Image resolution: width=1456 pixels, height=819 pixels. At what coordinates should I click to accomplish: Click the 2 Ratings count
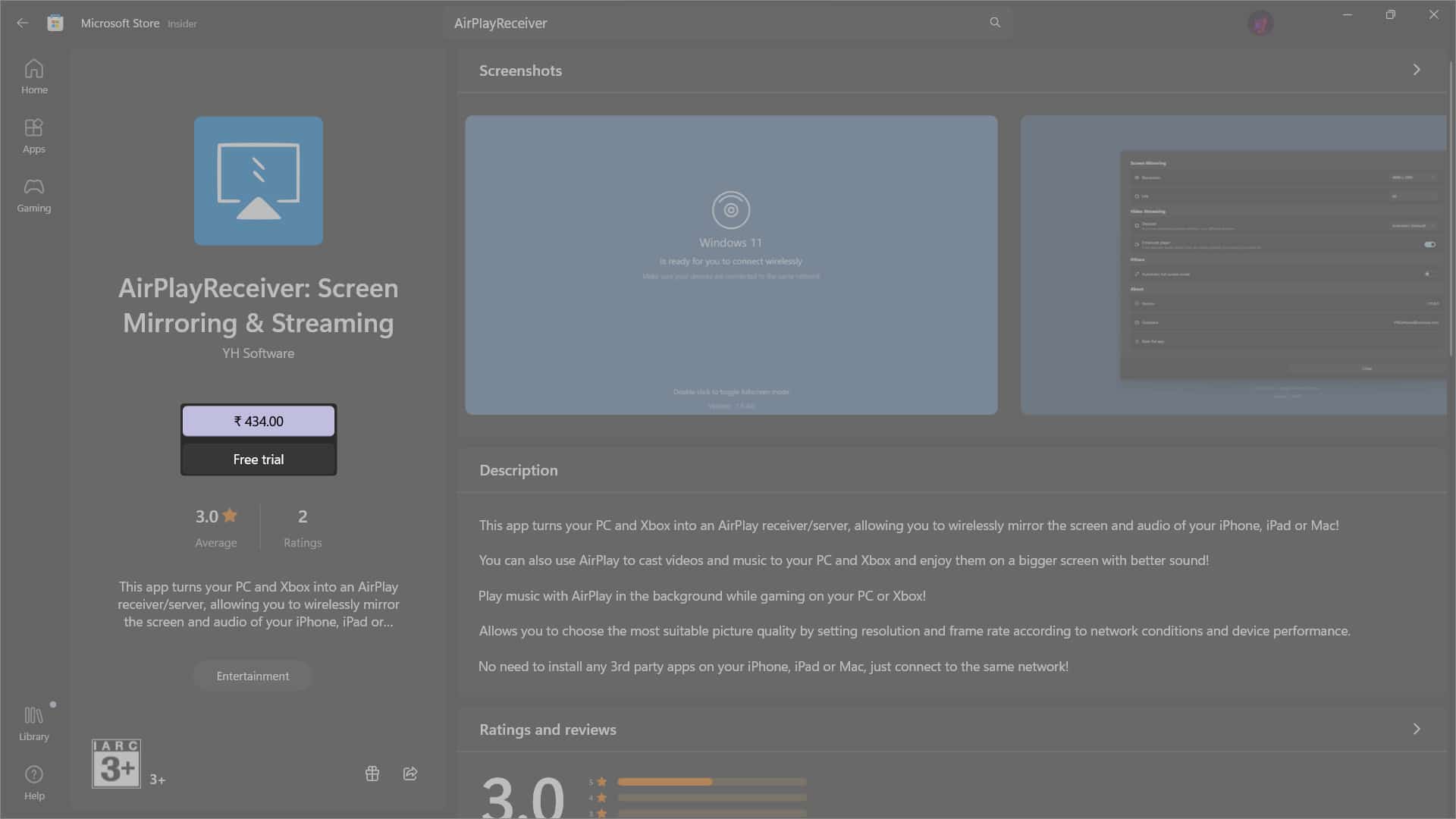(303, 527)
